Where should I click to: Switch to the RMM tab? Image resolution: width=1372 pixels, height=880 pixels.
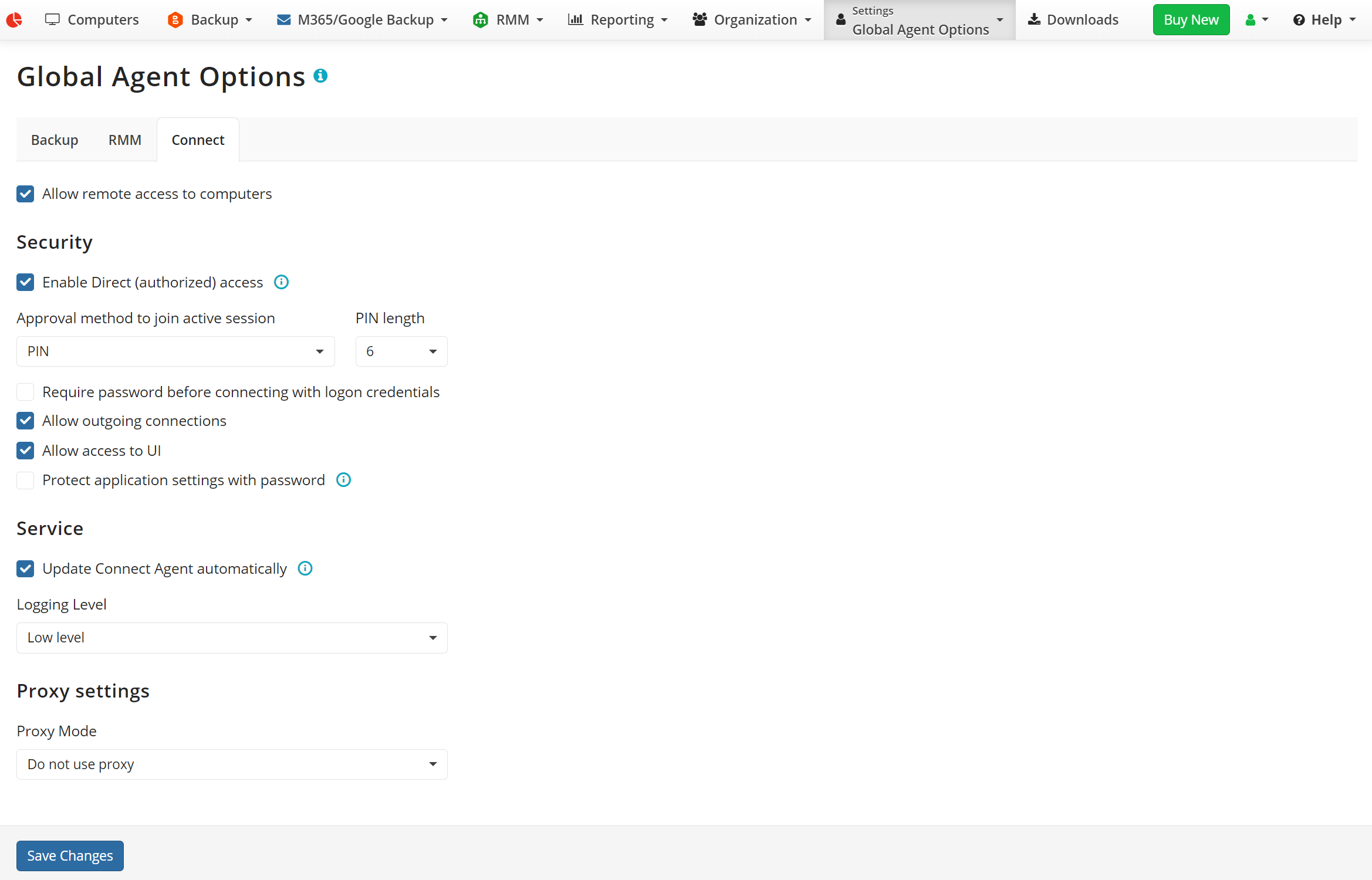(x=125, y=139)
